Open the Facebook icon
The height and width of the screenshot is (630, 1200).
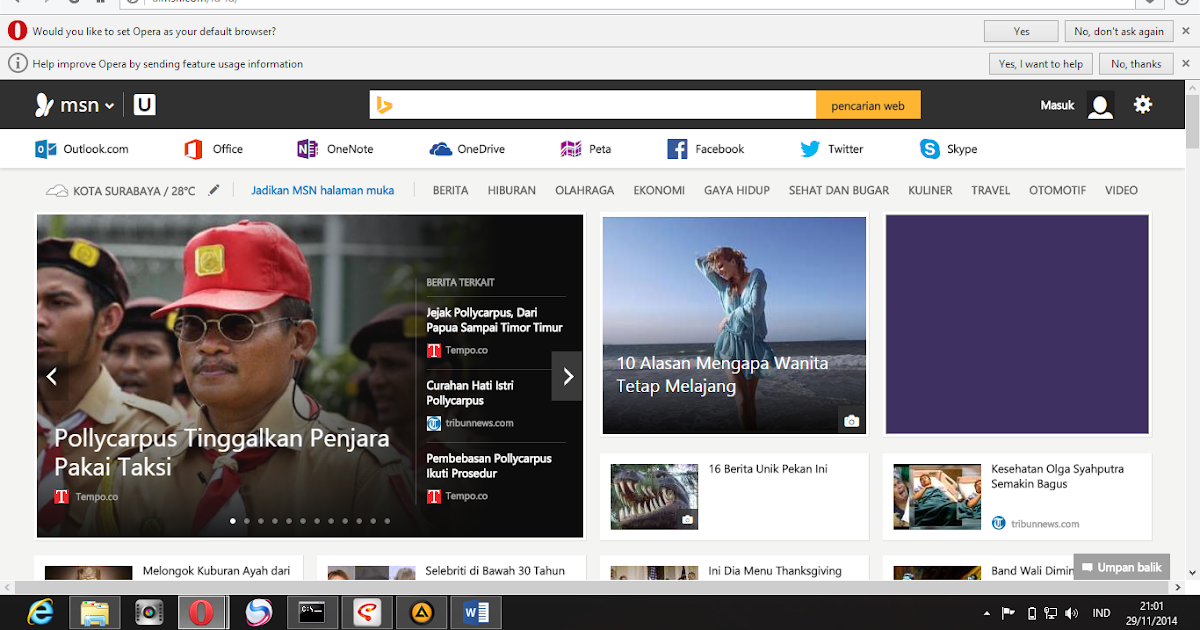677,149
